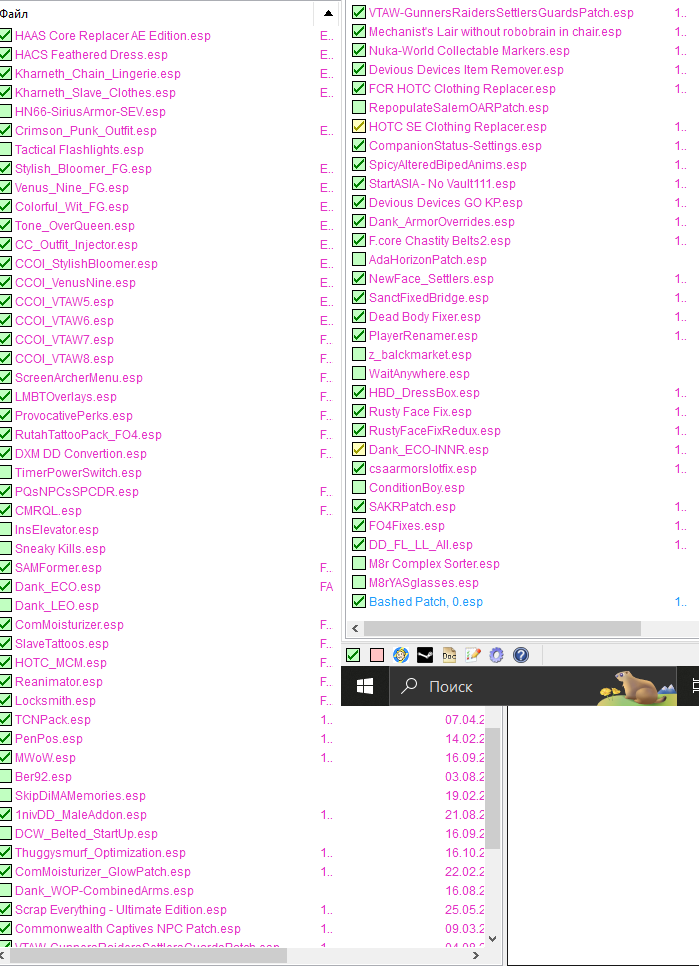
Task: Launch Fallout 4 via Vault Boy icon
Action: point(401,655)
